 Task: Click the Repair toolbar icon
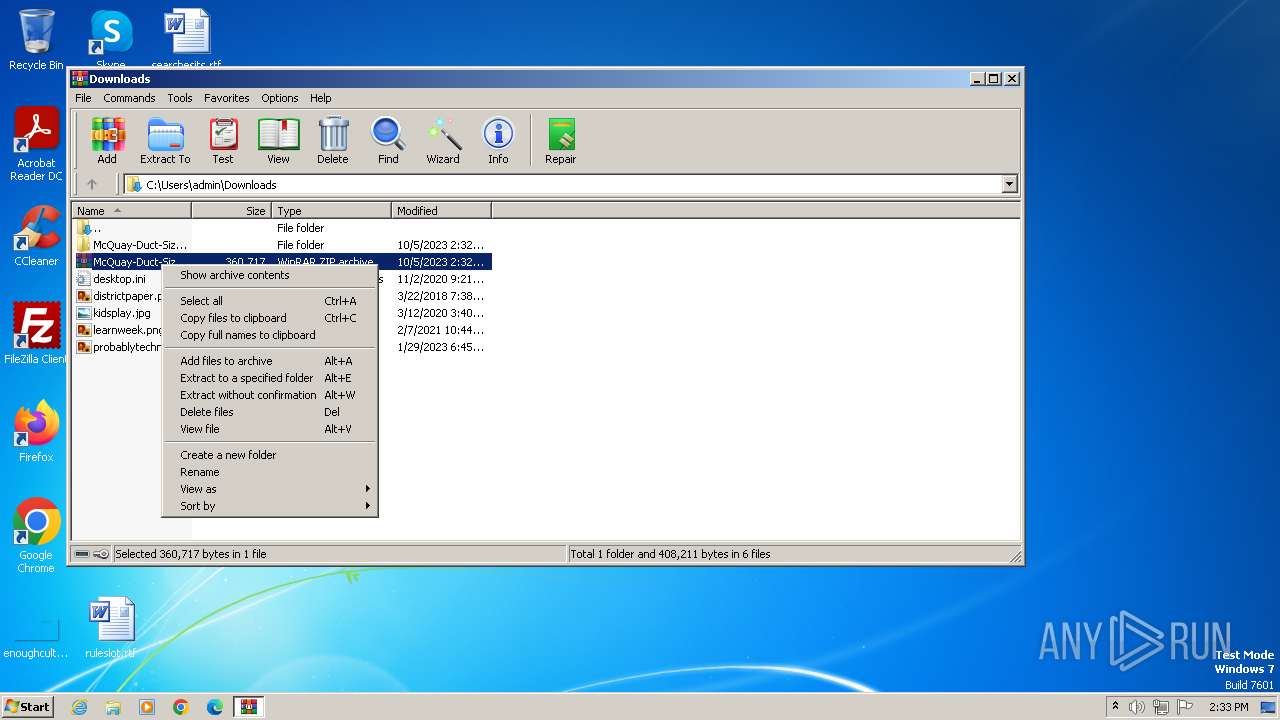pyautogui.click(x=560, y=141)
